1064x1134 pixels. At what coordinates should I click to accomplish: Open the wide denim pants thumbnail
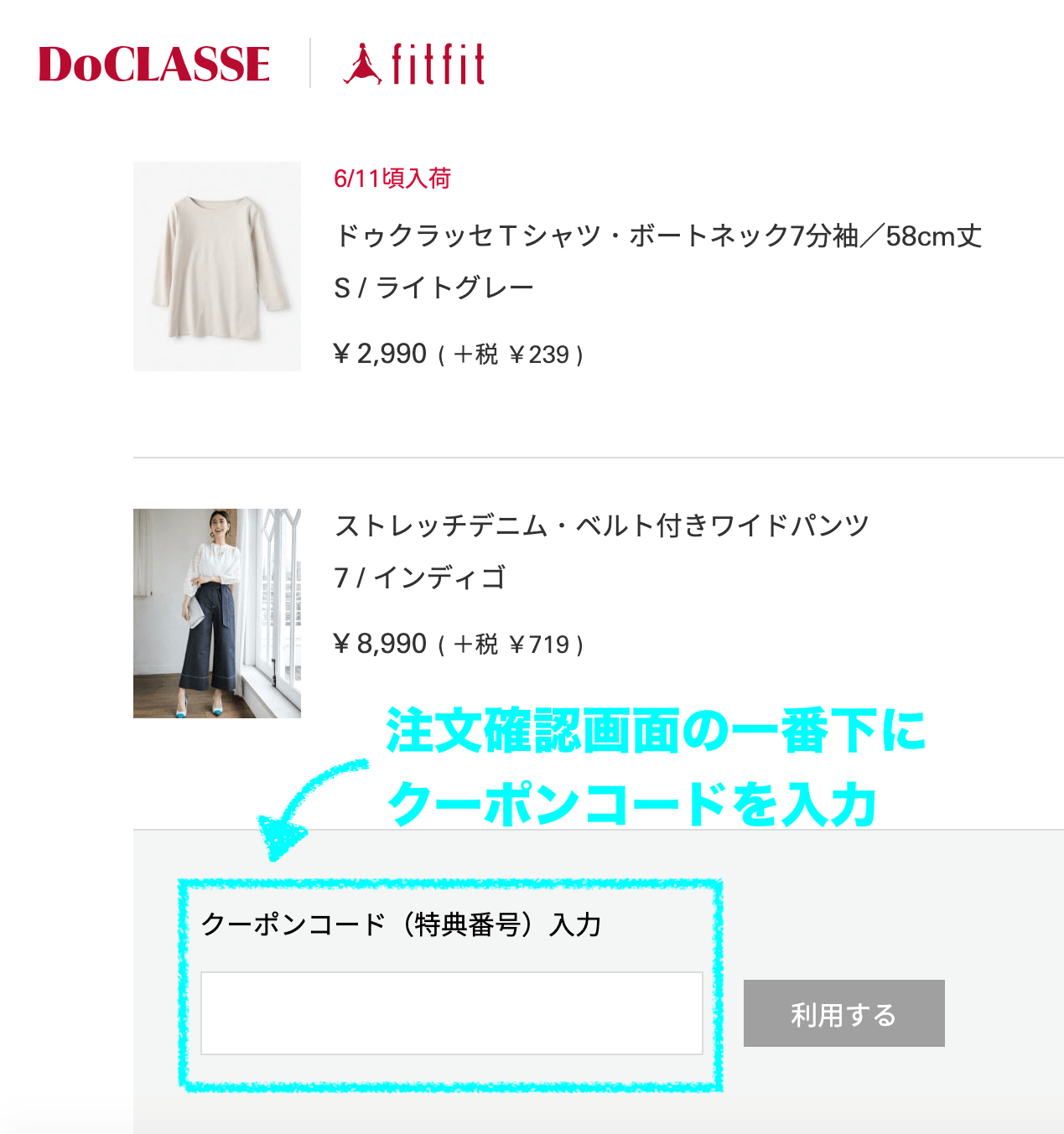[217, 614]
